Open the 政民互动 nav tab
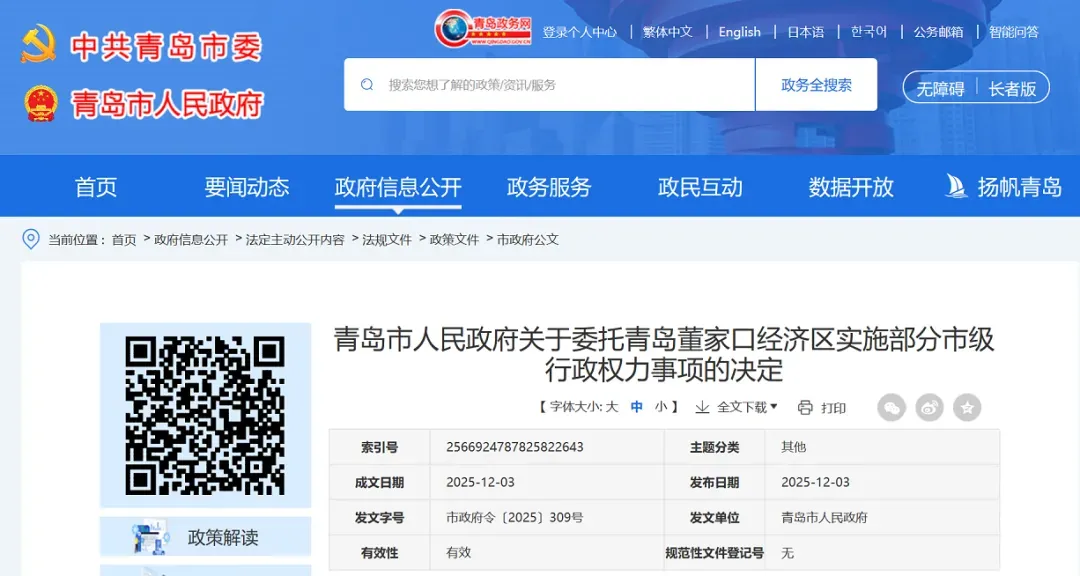 pos(700,187)
